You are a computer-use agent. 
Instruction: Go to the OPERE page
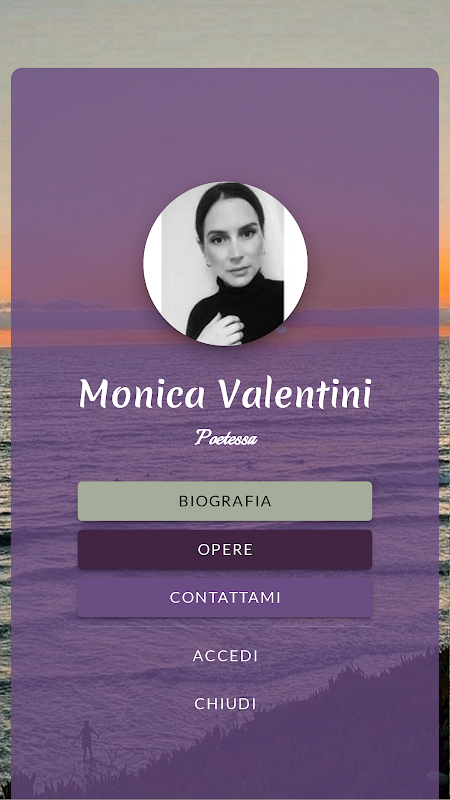(x=224, y=549)
